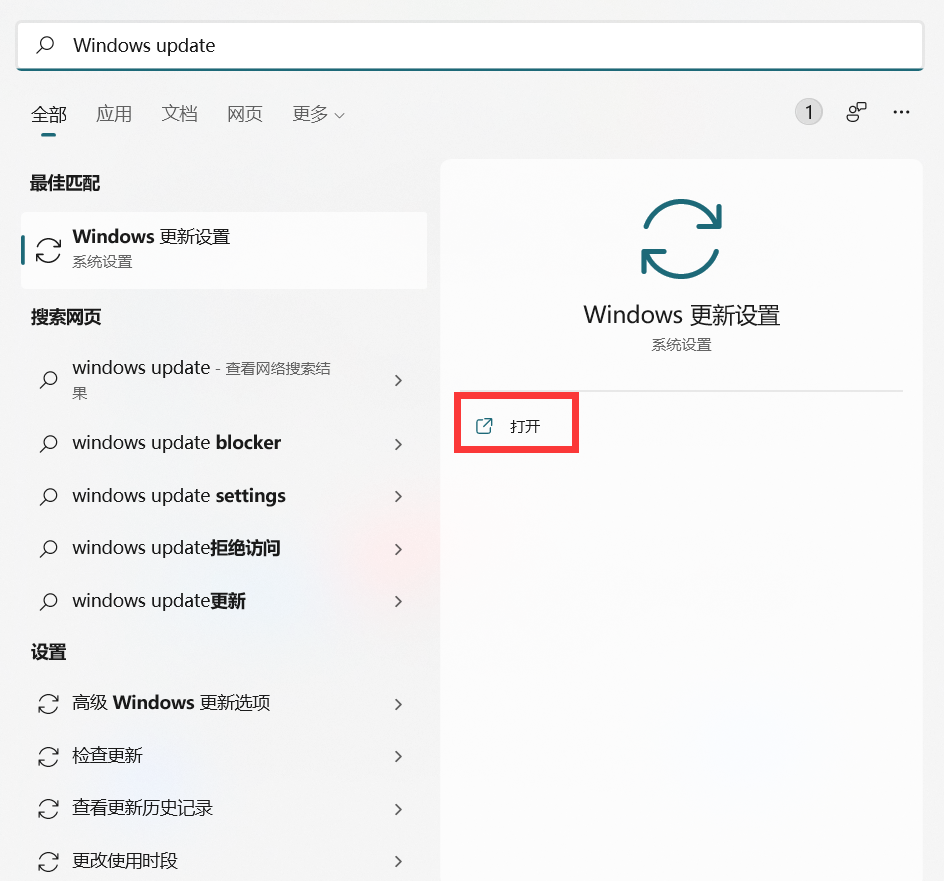Click the magnifier icon in the search box
This screenshot has height=881, width=944.
[45, 45]
